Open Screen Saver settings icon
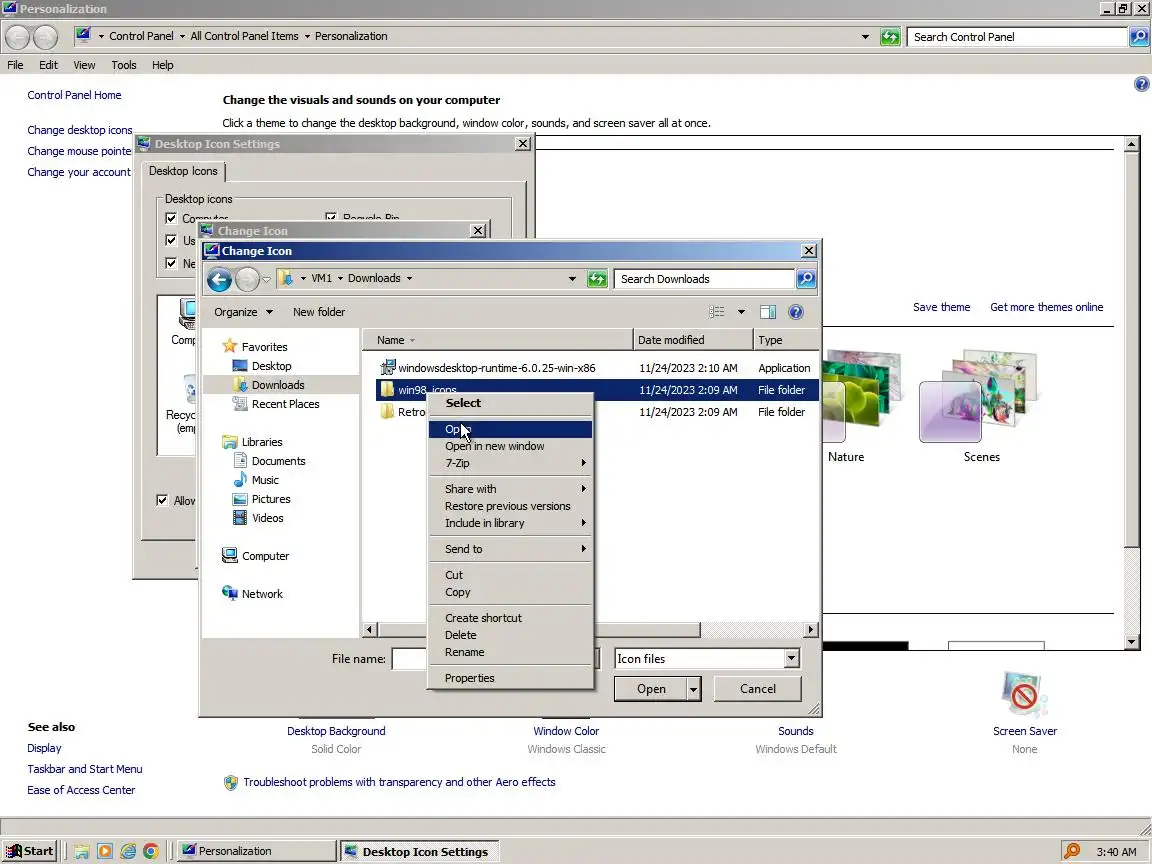Viewport: 1152px width, 864px height. tap(1024, 693)
